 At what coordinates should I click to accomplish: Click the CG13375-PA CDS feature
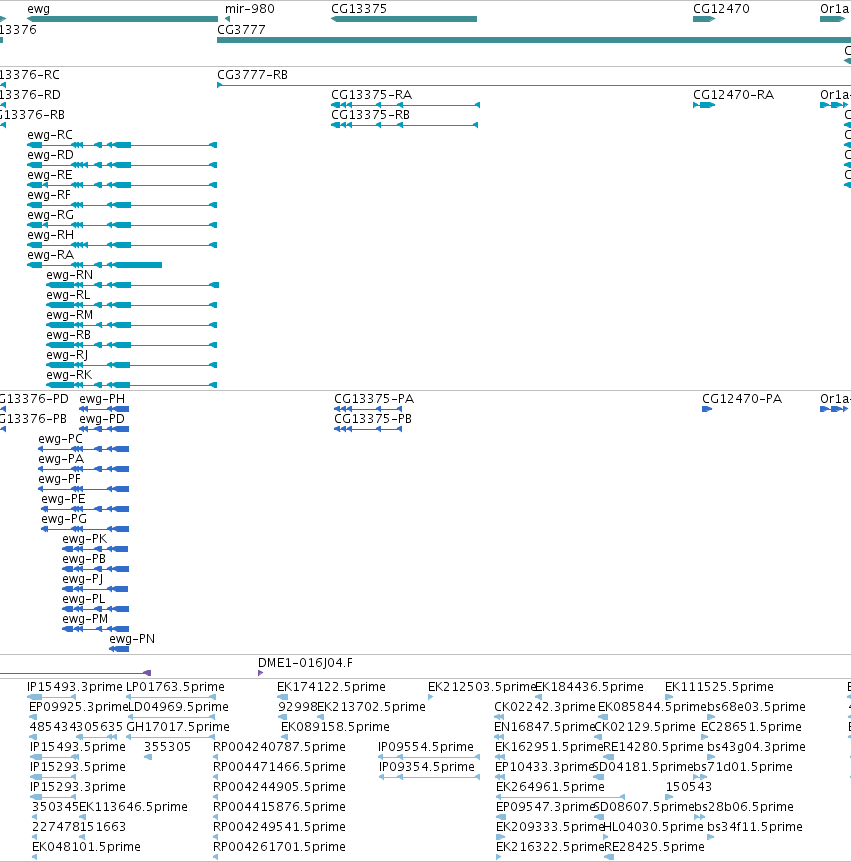(368, 409)
